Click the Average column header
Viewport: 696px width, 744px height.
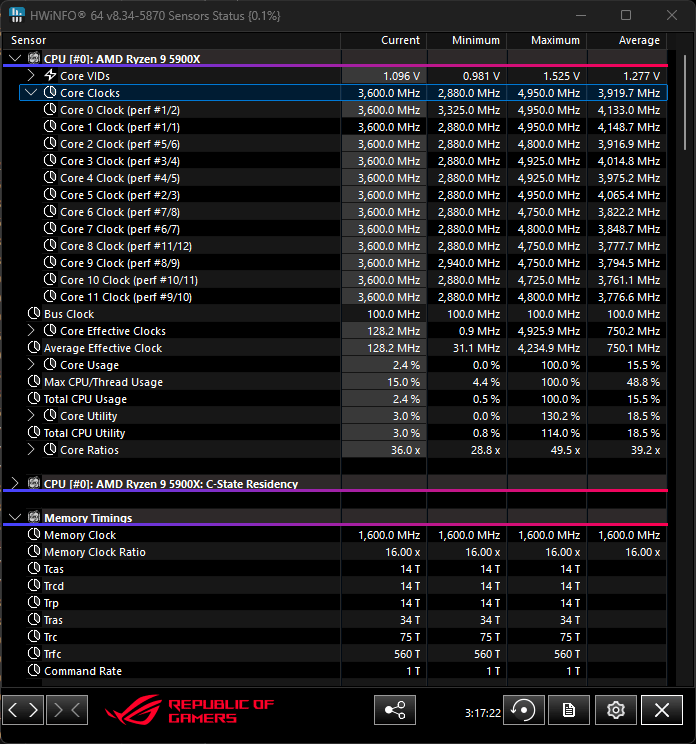pyautogui.click(x=627, y=40)
